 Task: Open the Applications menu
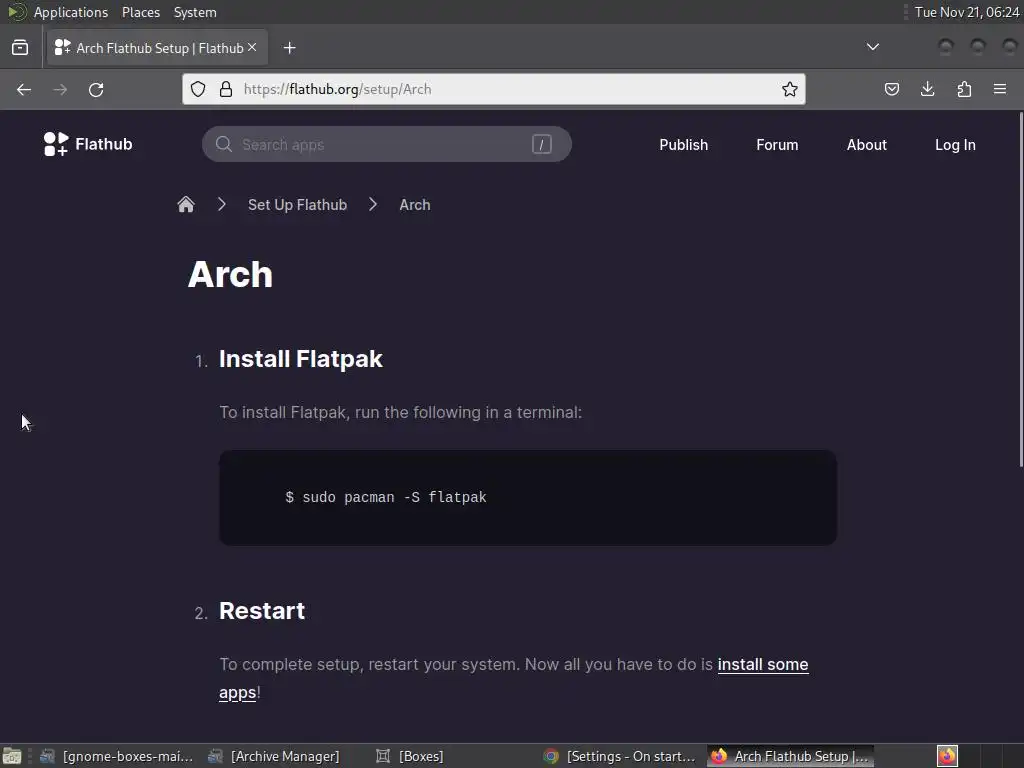click(x=71, y=12)
